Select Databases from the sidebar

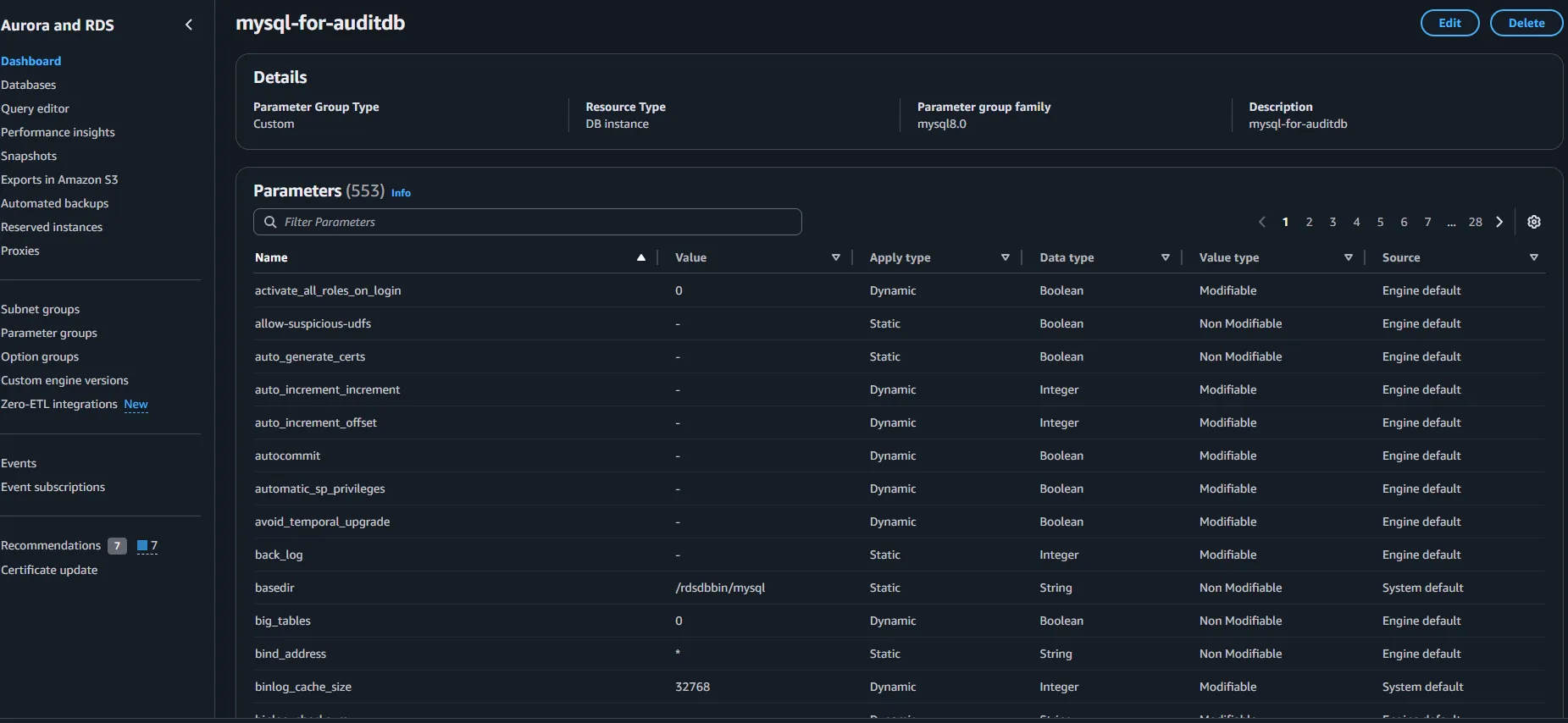[29, 85]
